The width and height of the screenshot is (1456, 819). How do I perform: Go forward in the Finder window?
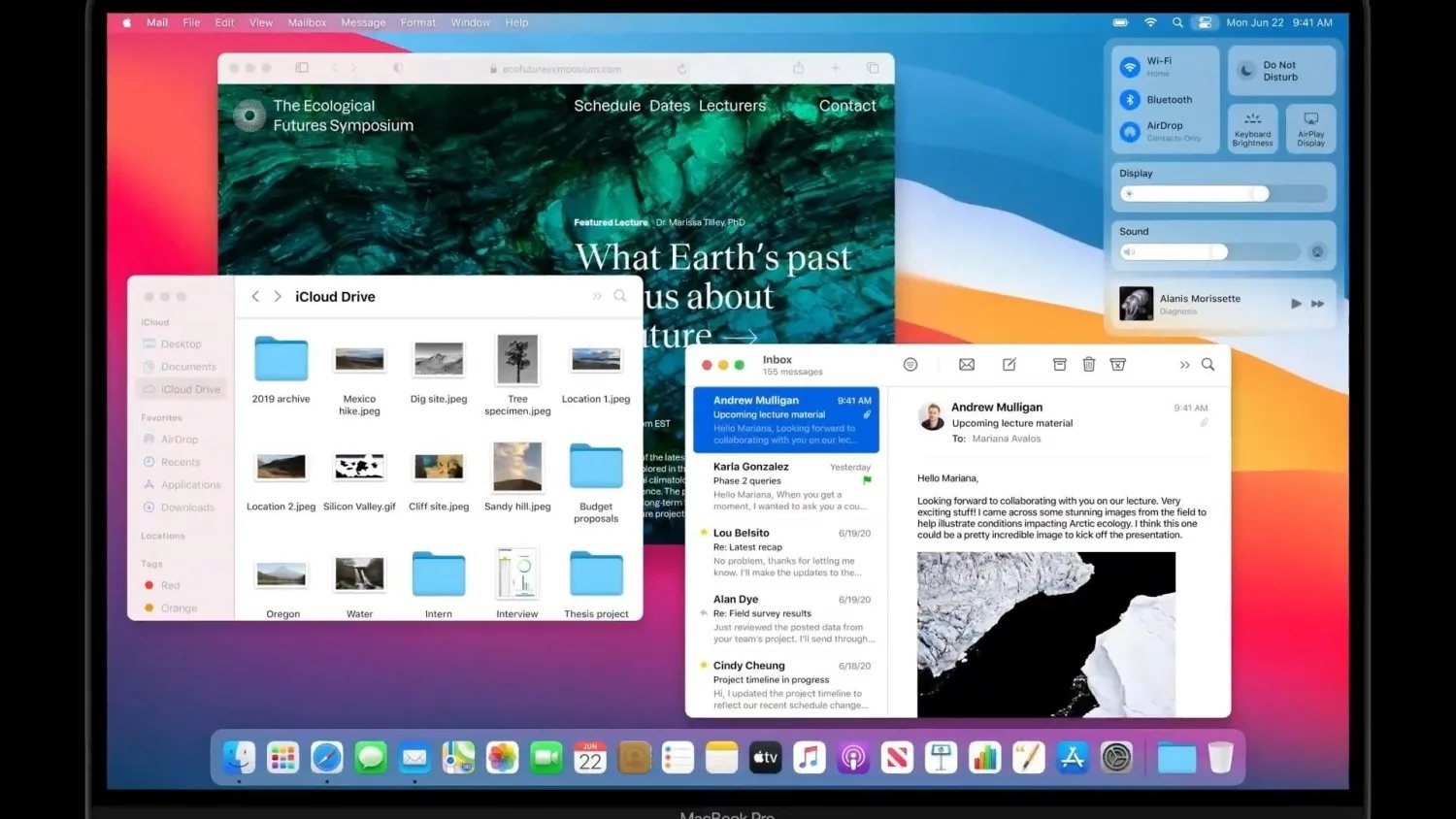coord(278,296)
